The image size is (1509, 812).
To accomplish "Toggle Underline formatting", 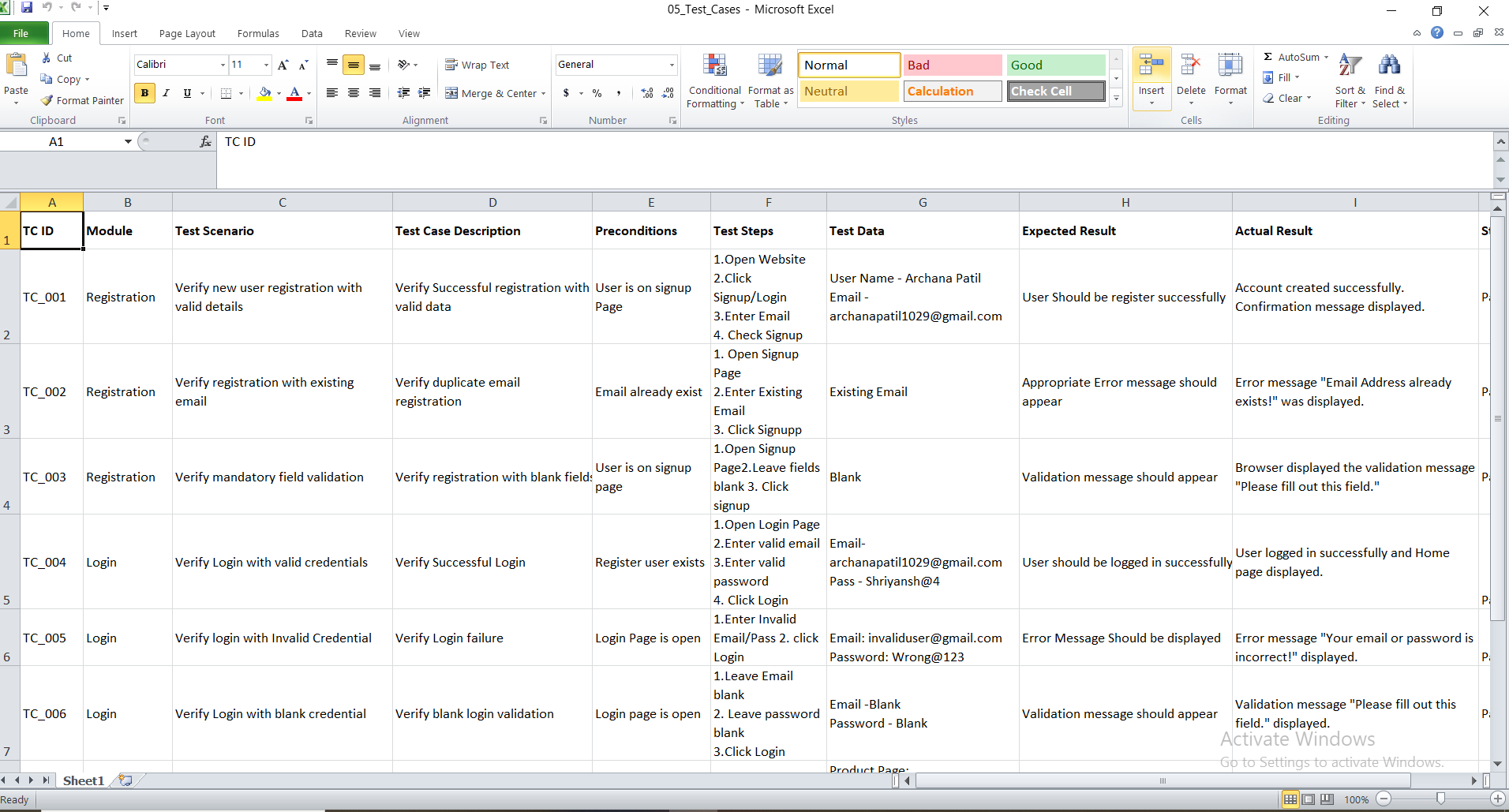I will pos(187,93).
